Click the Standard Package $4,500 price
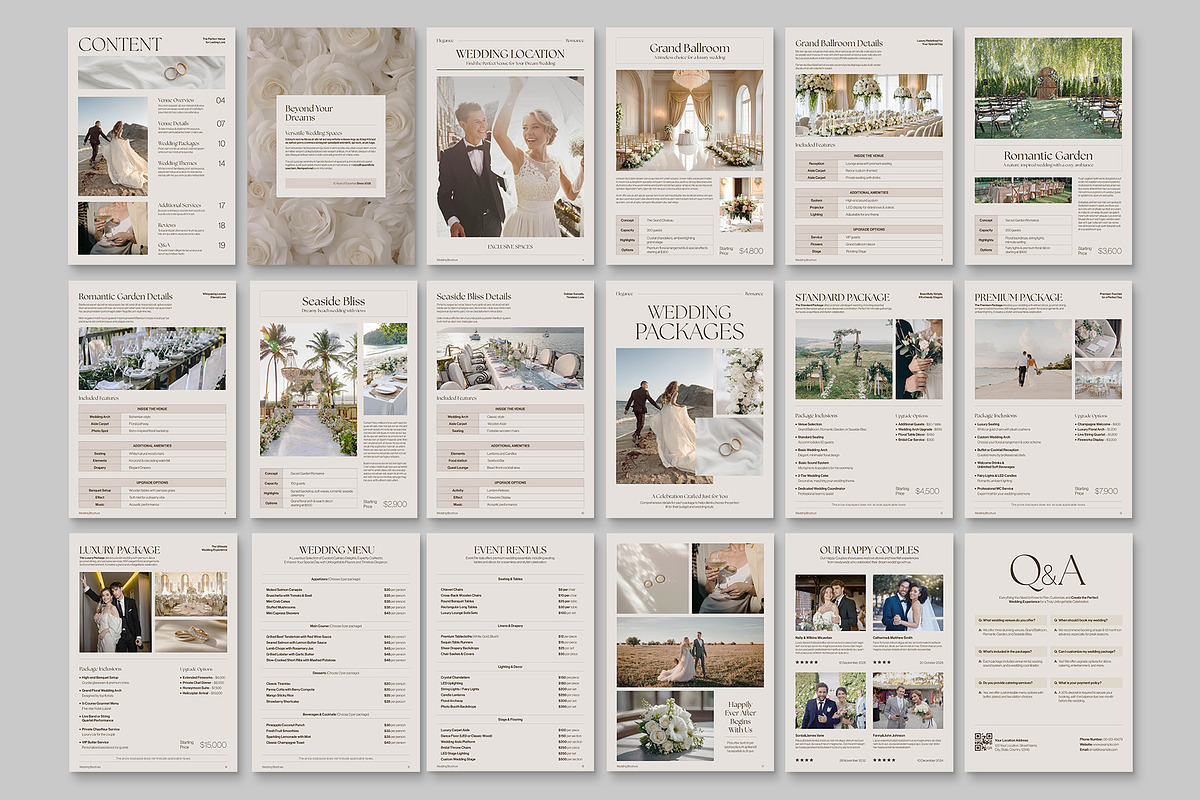This screenshot has width=1200, height=800. (x=927, y=491)
